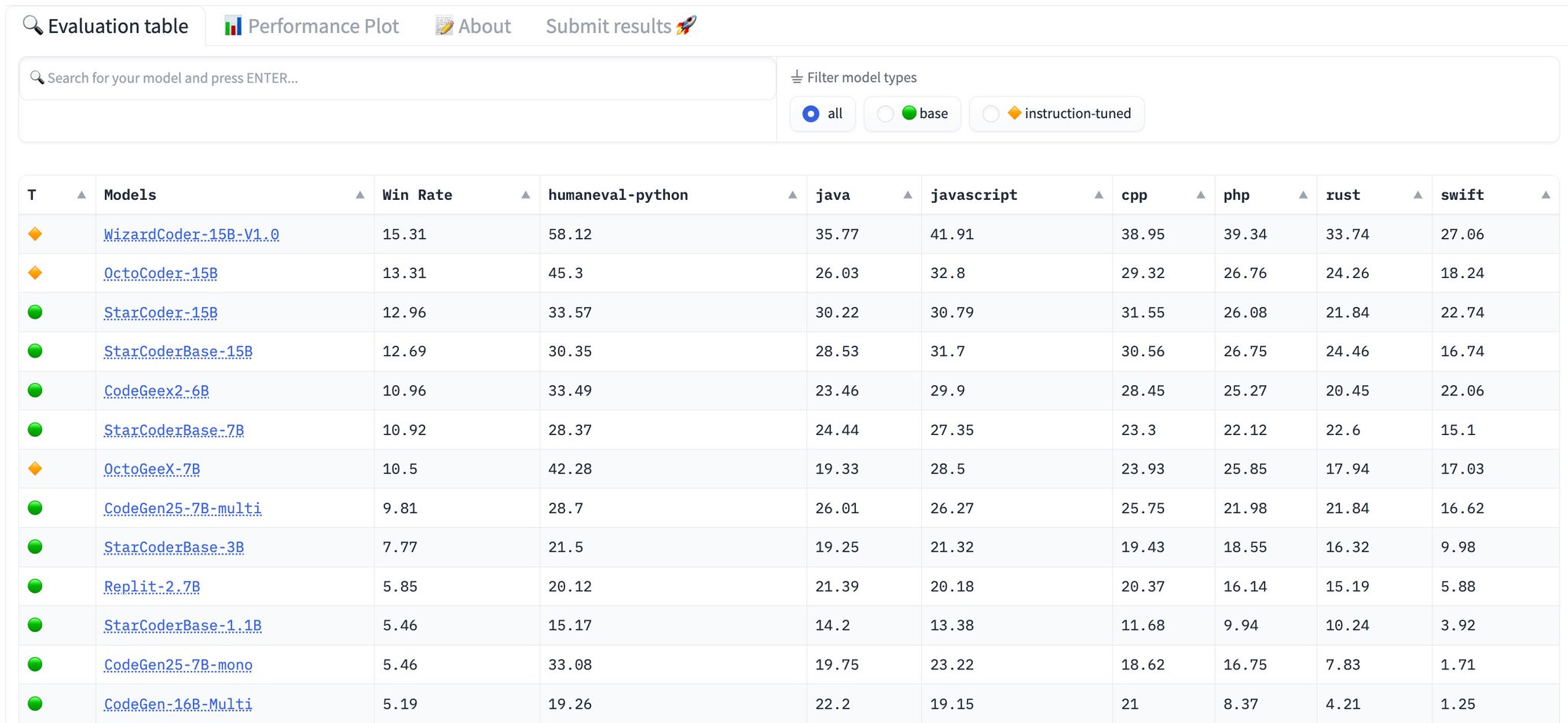Click the green circle icon for StarCoderBase-7B
This screenshot has width=1568, height=723.
34,430
